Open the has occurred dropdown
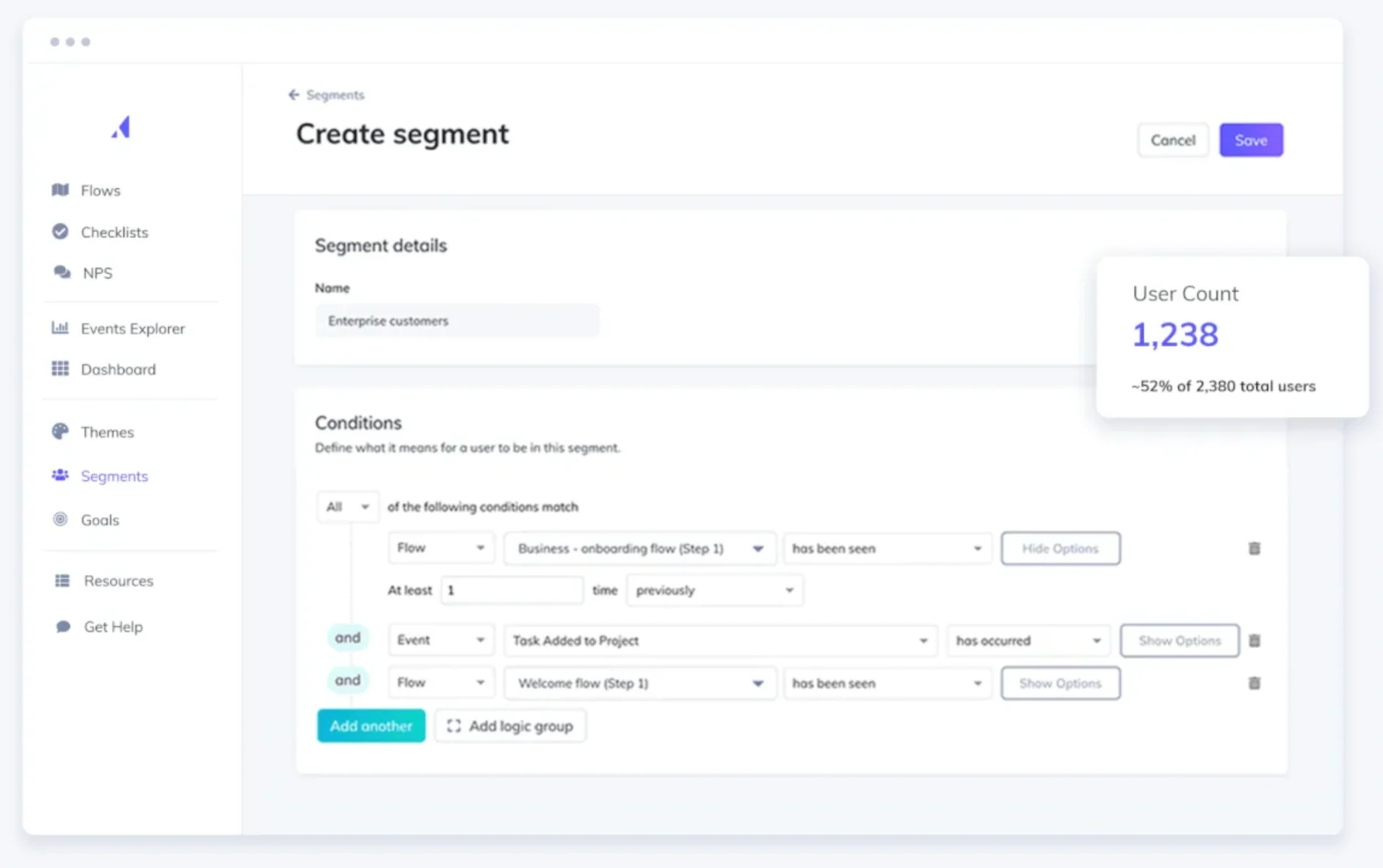Image resolution: width=1383 pixels, height=868 pixels. 1028,641
